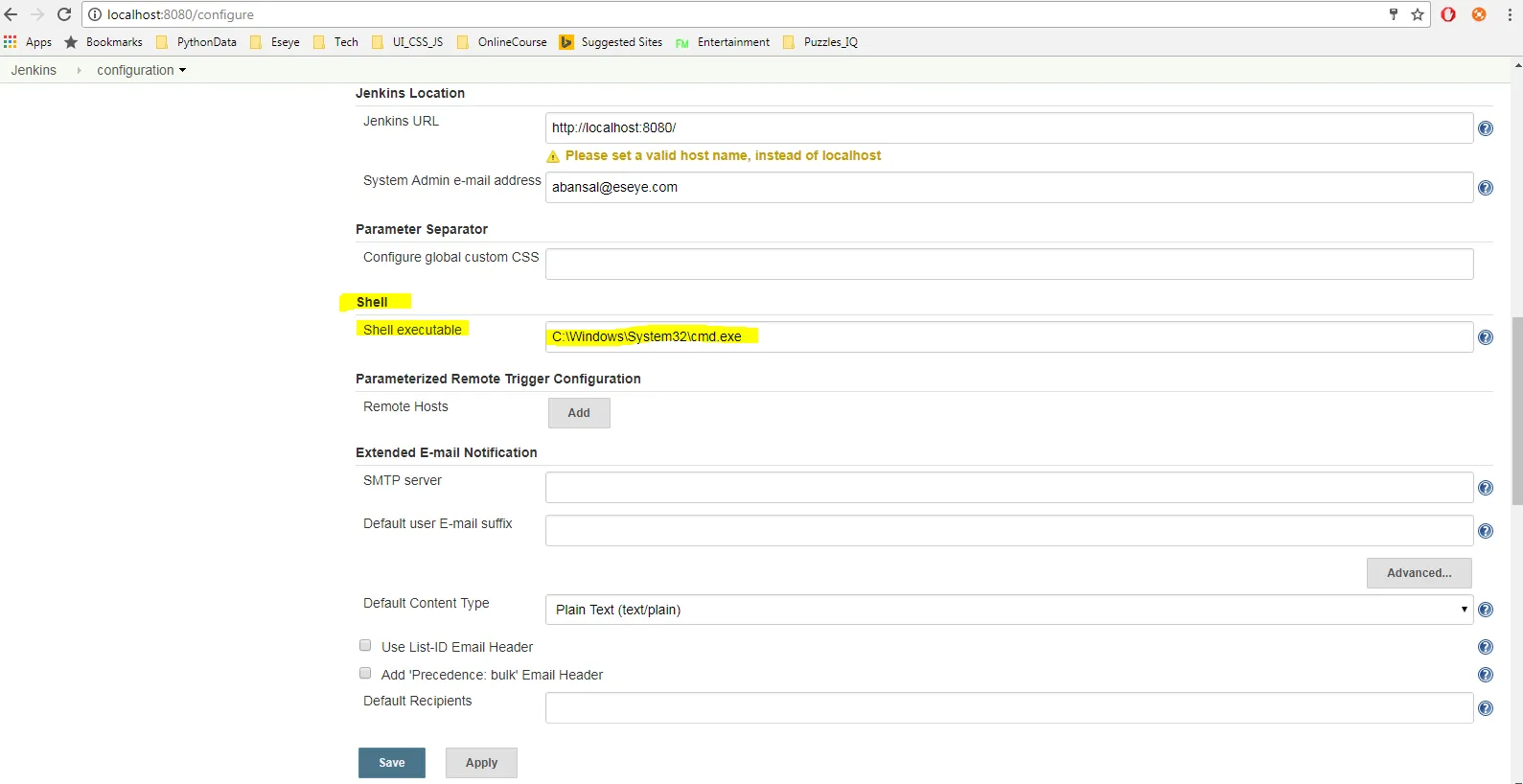Open the red Opera extension icon
The width and height of the screenshot is (1523, 784).
pyautogui.click(x=1448, y=14)
